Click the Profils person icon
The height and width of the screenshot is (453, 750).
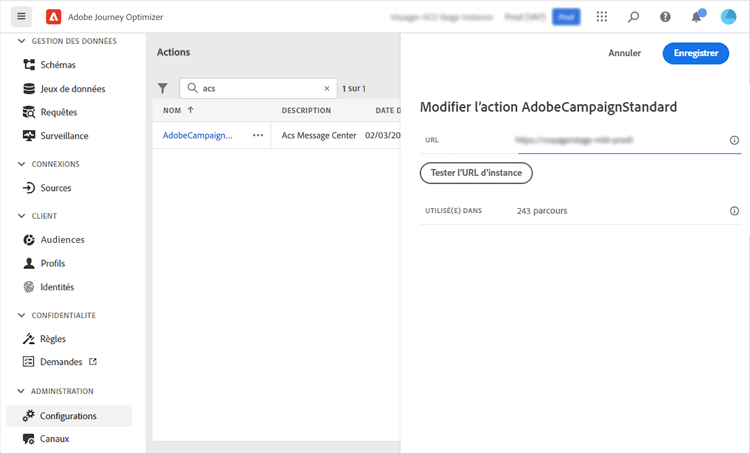29,263
